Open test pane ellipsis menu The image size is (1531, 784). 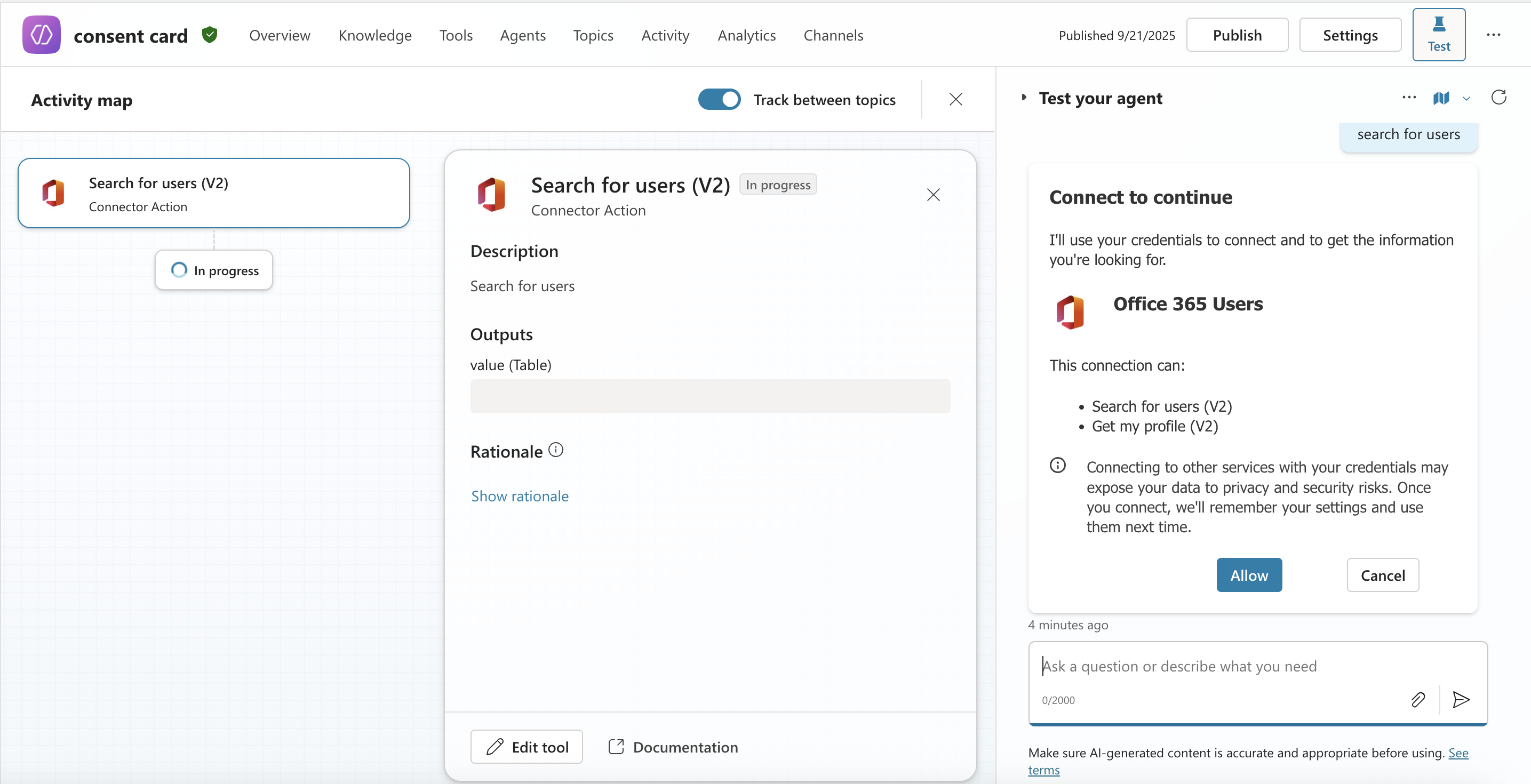(x=1408, y=98)
